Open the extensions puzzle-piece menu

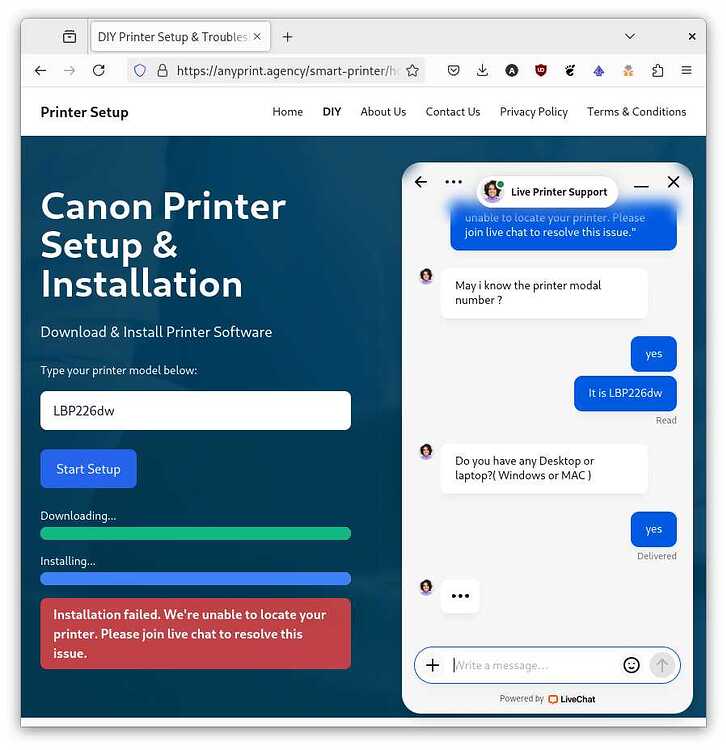pos(658,71)
